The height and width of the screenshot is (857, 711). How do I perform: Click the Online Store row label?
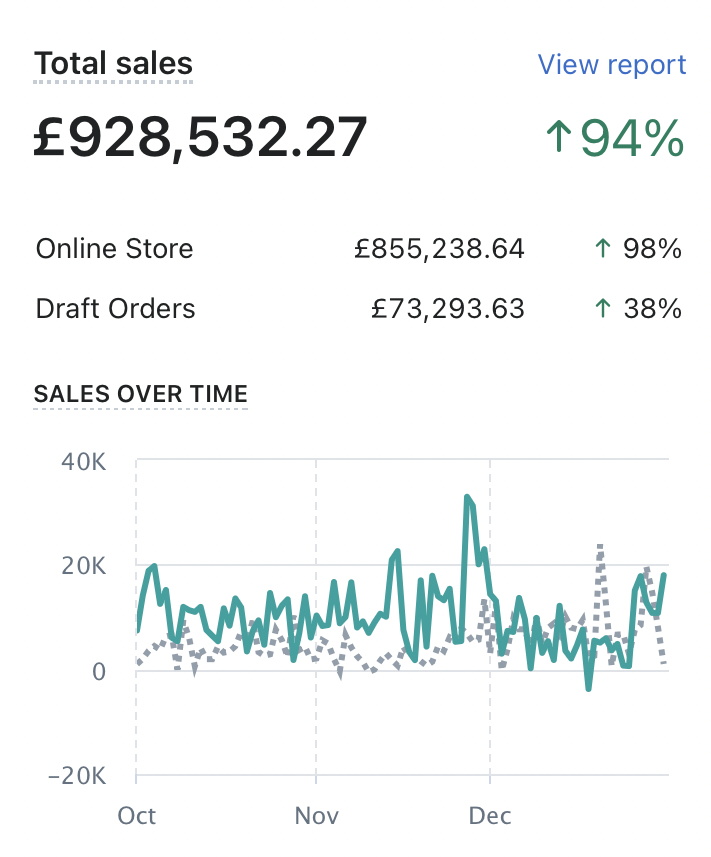[114, 249]
